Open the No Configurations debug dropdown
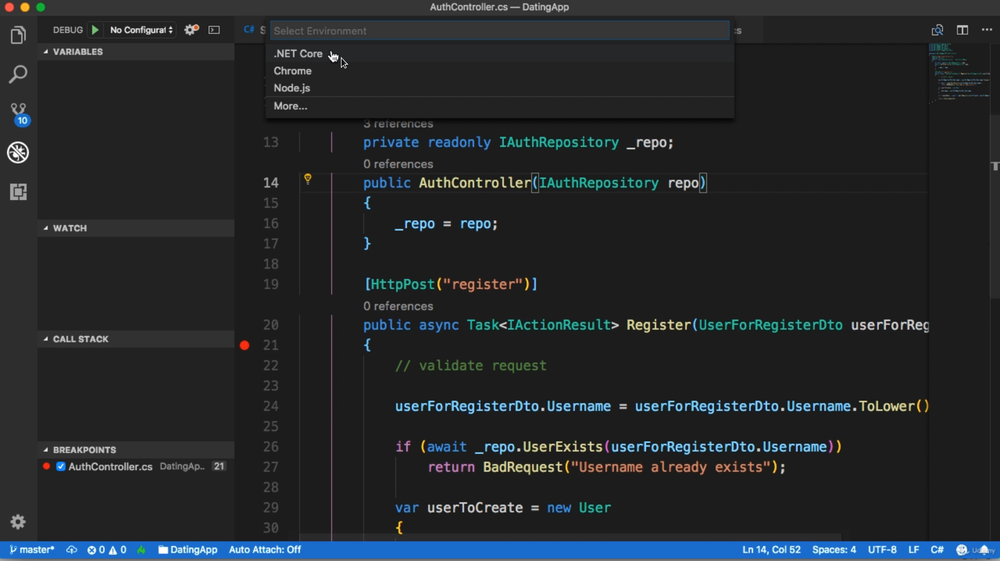This screenshot has width=1000, height=561. [x=141, y=30]
